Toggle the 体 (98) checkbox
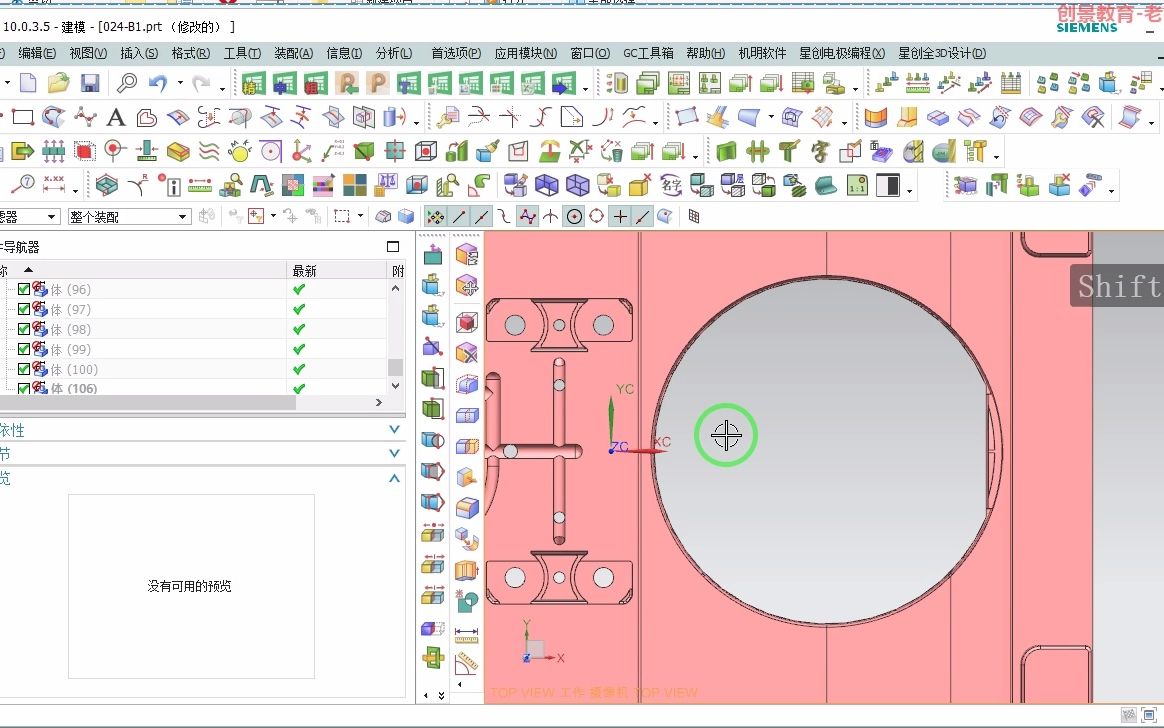This screenshot has width=1164, height=728. (24, 329)
